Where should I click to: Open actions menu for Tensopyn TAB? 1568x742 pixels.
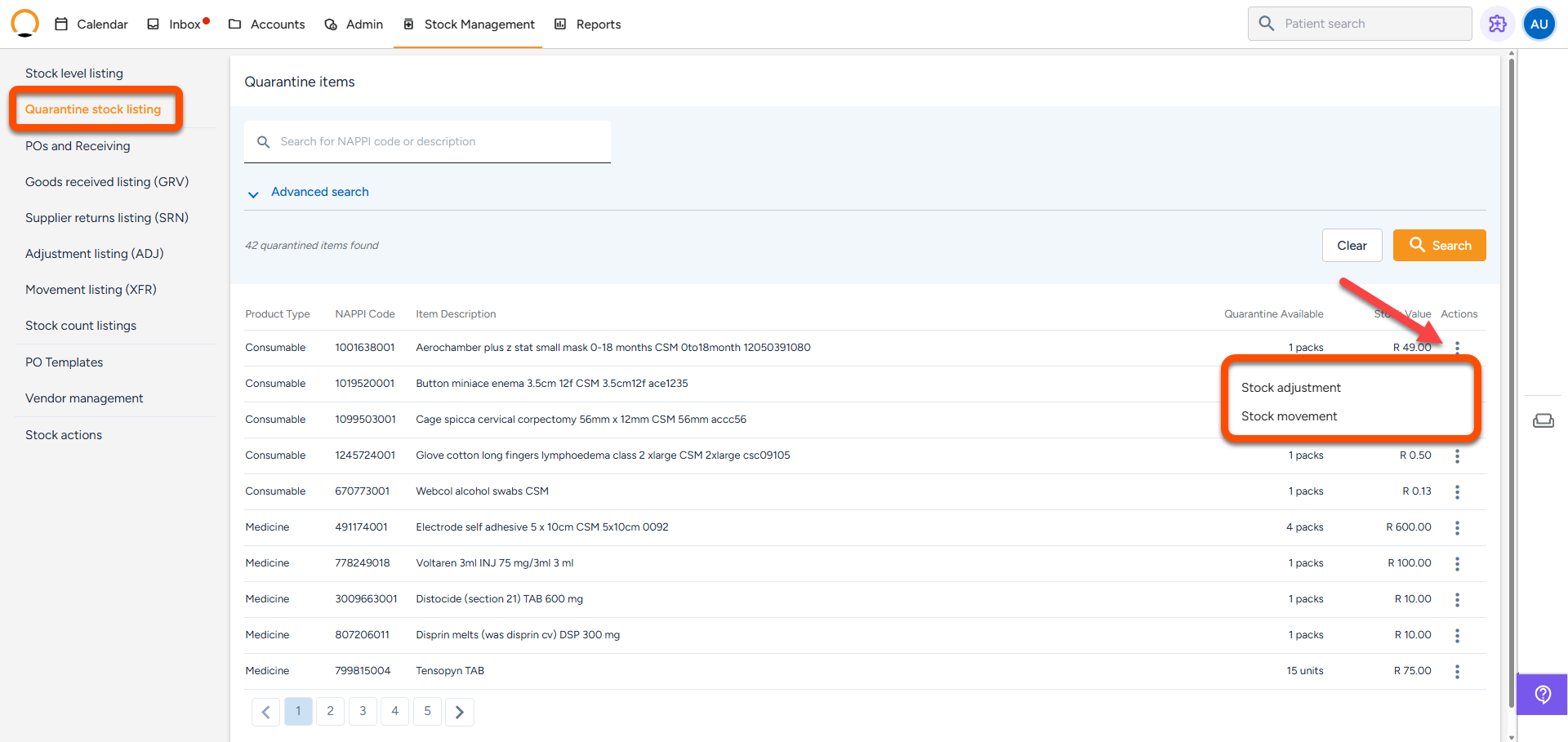point(1457,671)
